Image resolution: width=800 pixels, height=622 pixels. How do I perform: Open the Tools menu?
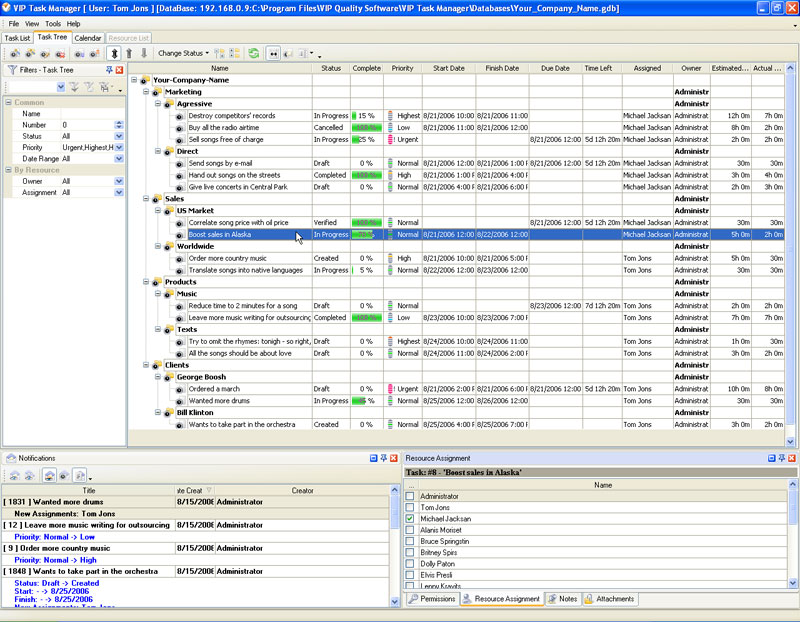click(53, 23)
